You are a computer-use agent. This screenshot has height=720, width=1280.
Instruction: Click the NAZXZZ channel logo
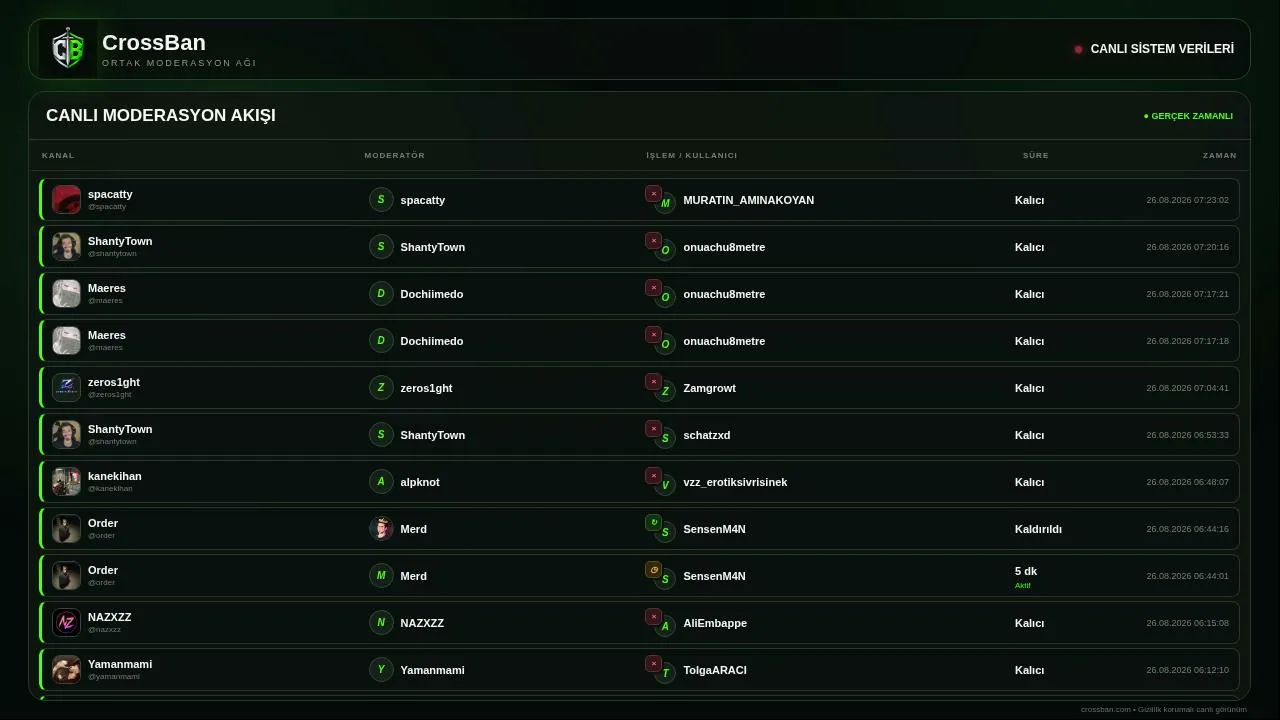pyautogui.click(x=66, y=622)
